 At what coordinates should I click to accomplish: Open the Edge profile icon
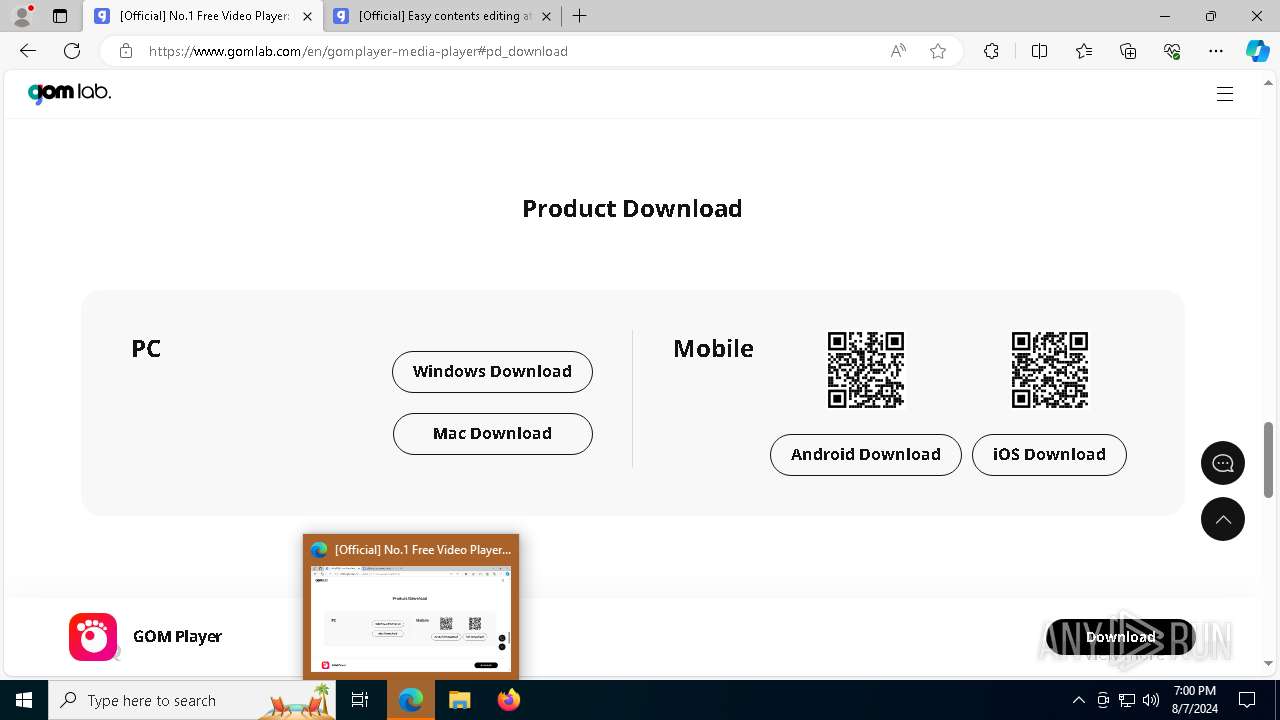point(22,16)
